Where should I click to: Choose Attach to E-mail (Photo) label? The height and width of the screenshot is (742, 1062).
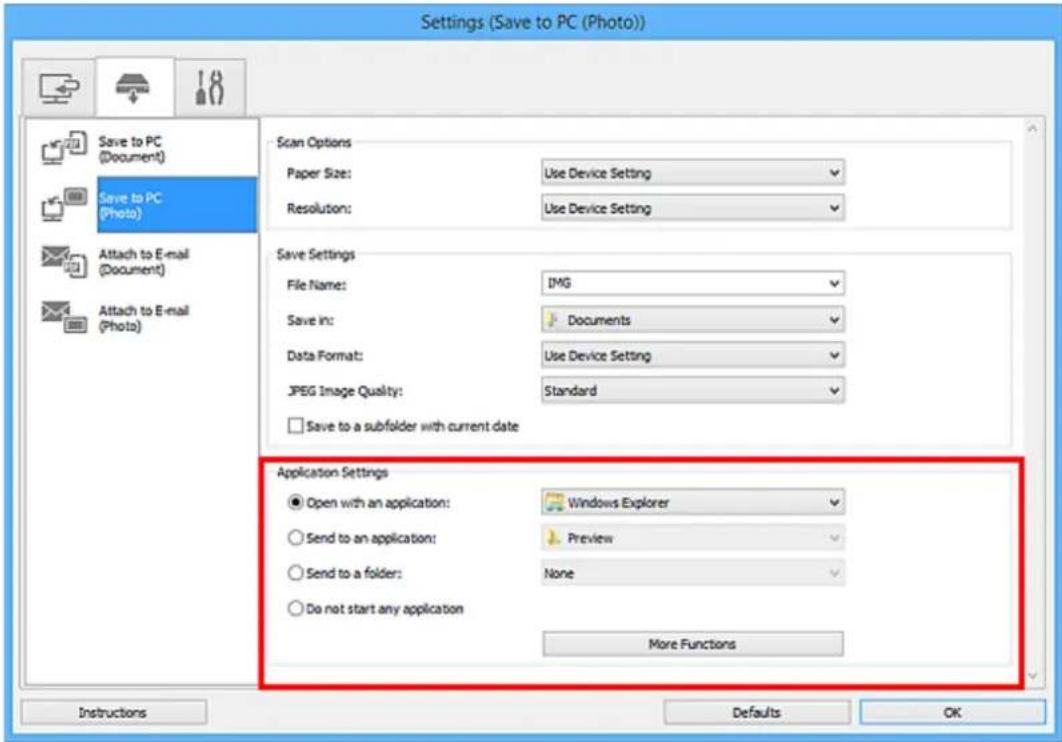pos(144,318)
